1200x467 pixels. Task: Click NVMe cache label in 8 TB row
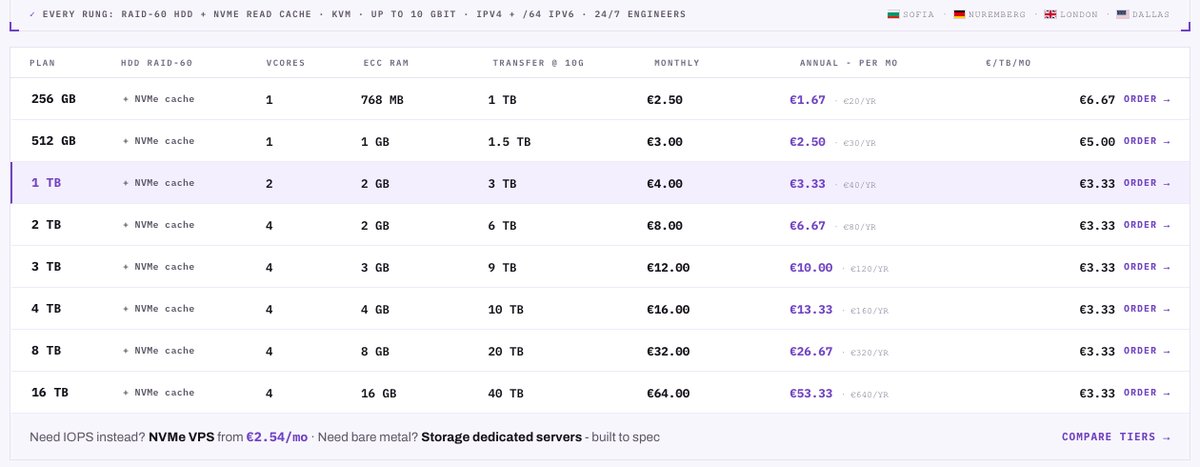(159, 351)
